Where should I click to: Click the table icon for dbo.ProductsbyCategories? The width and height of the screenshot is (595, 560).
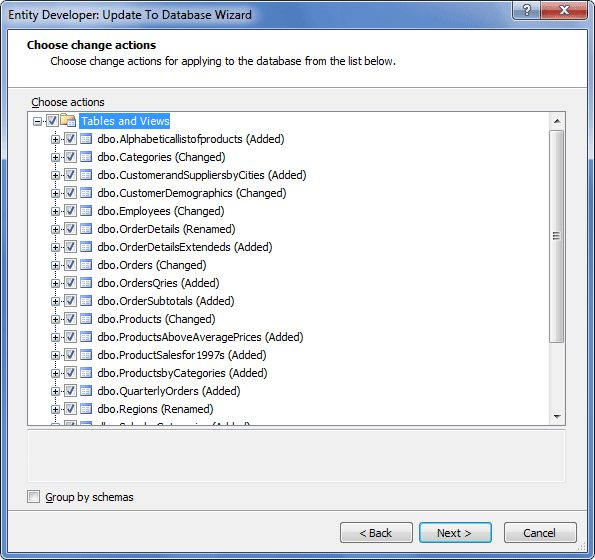pyautogui.click(x=86, y=373)
